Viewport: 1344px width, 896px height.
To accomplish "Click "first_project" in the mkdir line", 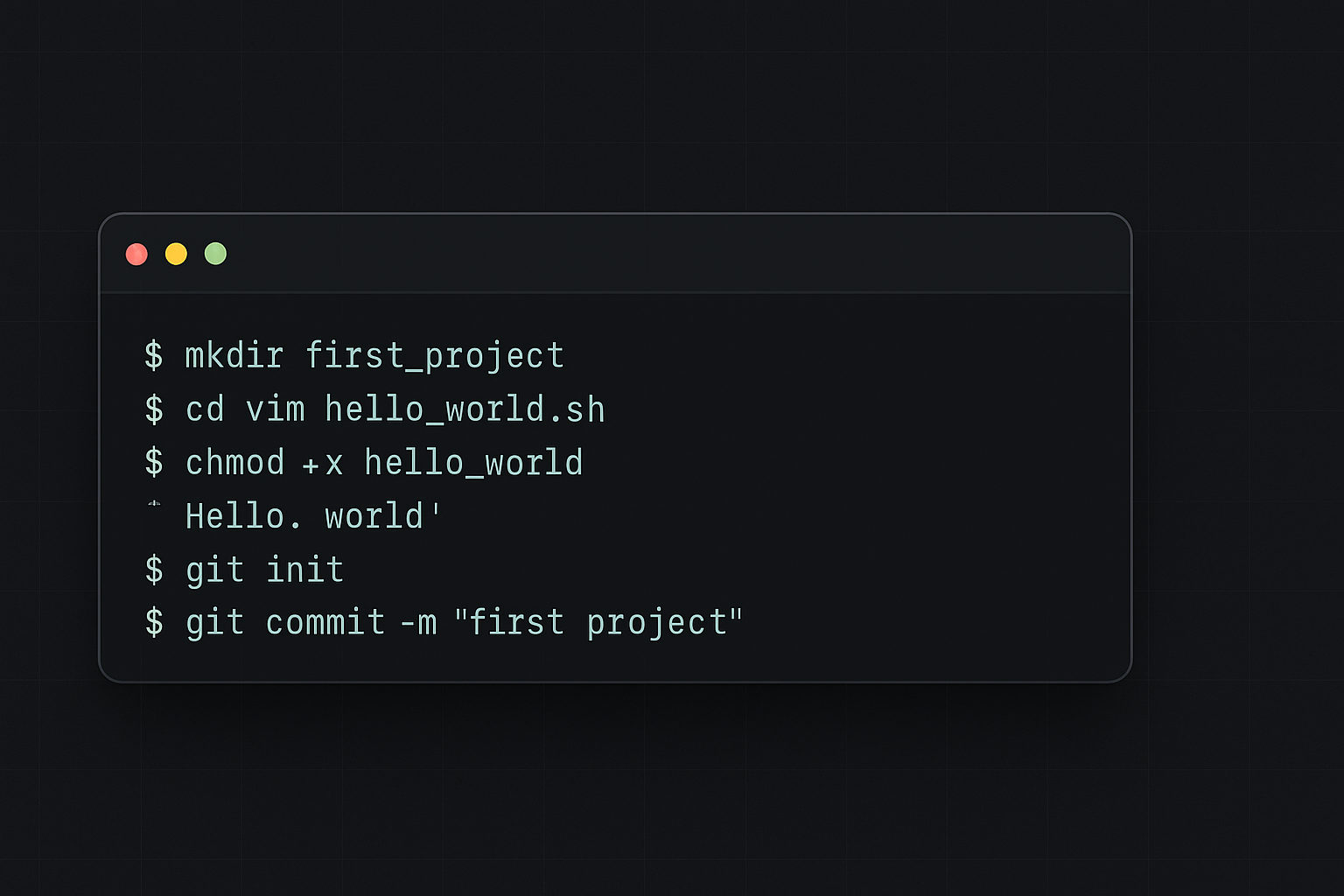I will 434,356.
